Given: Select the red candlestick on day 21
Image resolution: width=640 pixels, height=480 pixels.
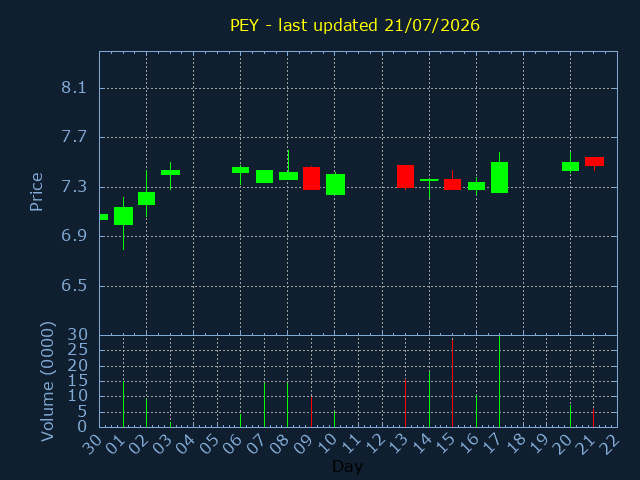Looking at the screenshot, I should click(x=594, y=162).
